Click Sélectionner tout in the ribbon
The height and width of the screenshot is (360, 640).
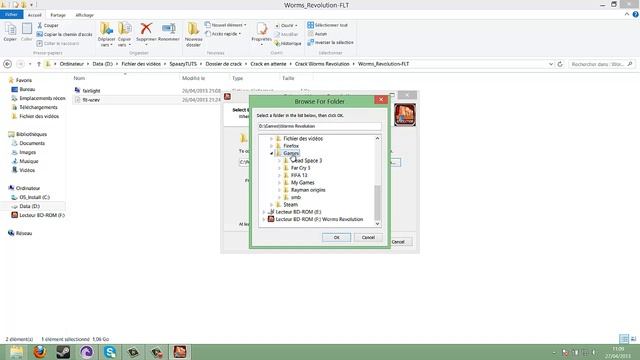point(327,25)
